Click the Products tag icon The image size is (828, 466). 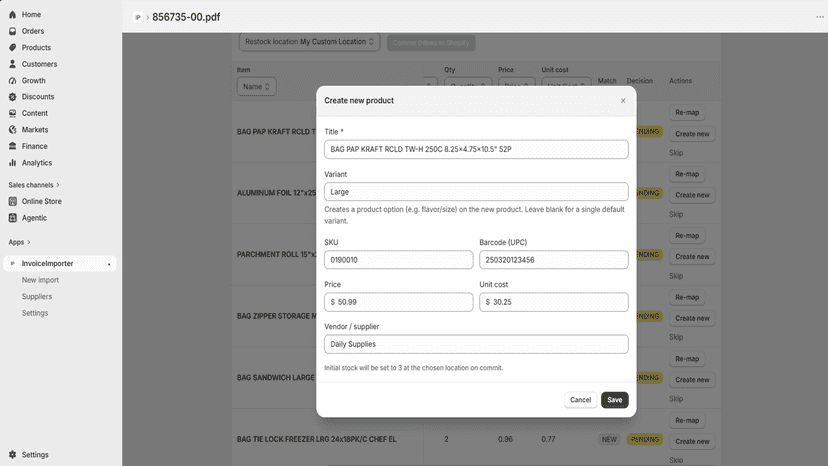(13, 48)
